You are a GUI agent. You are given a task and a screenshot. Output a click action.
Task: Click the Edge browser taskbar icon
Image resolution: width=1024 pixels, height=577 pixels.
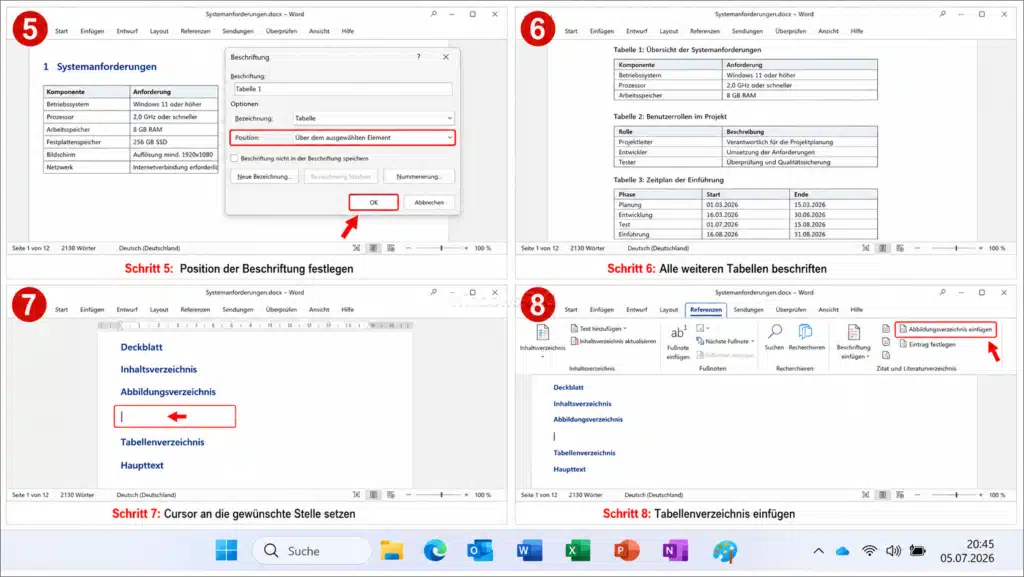tap(435, 551)
